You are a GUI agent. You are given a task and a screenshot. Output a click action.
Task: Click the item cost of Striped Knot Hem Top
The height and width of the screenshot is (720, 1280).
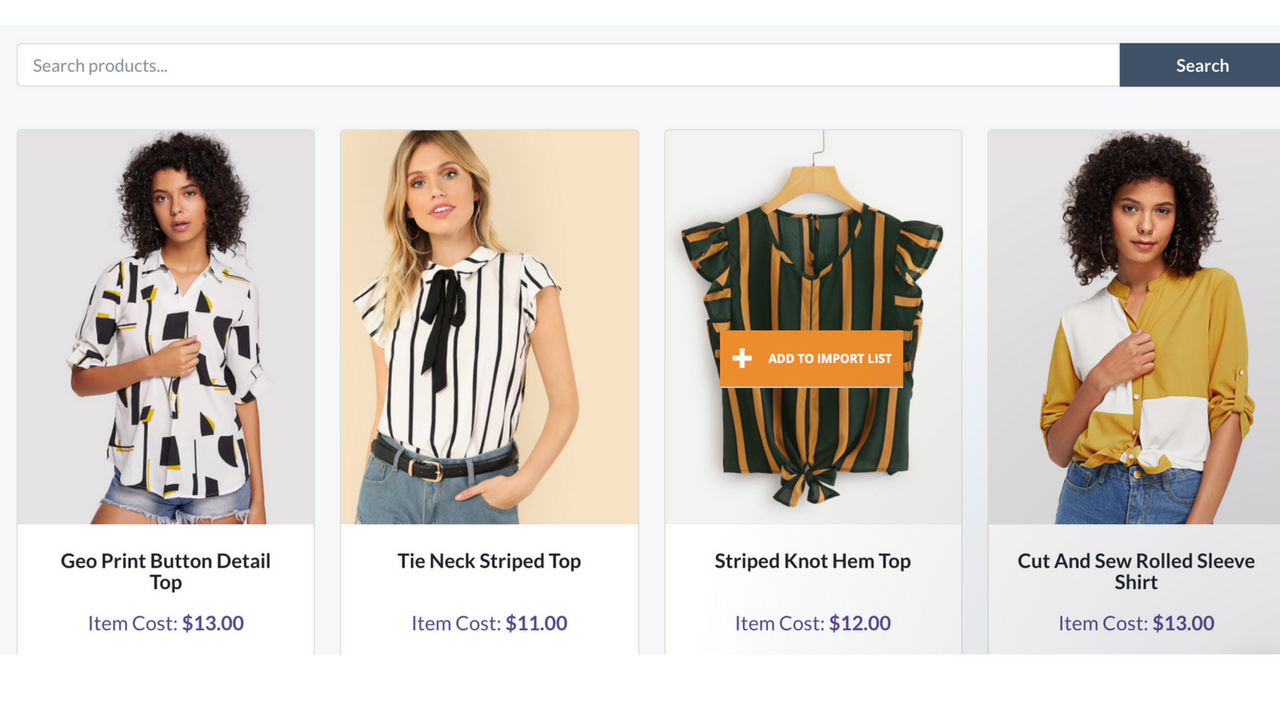point(811,622)
